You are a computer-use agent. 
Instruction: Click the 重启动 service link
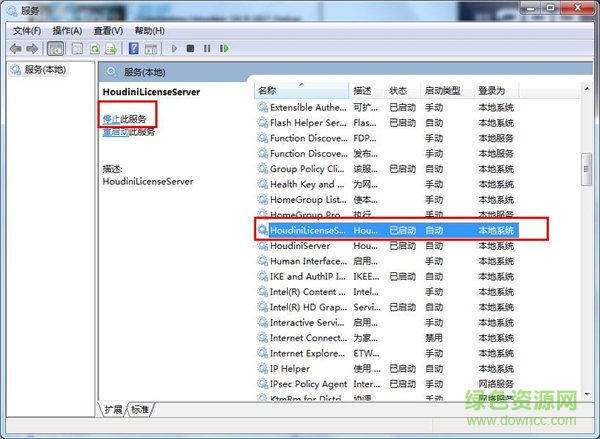coord(115,132)
